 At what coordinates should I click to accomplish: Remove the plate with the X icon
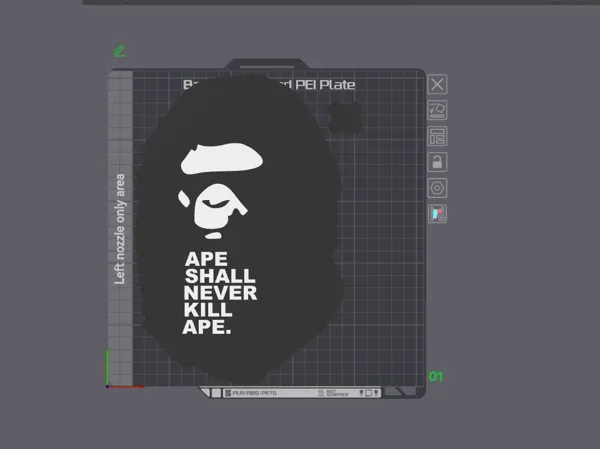437,84
